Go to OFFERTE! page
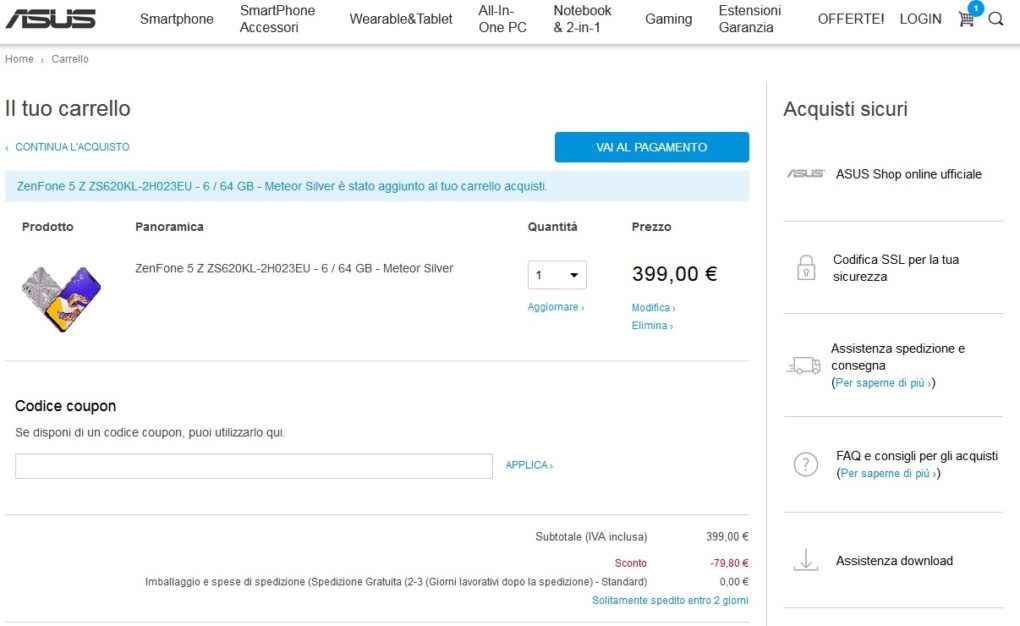Screen dimensions: 1020x626 [x=851, y=19]
